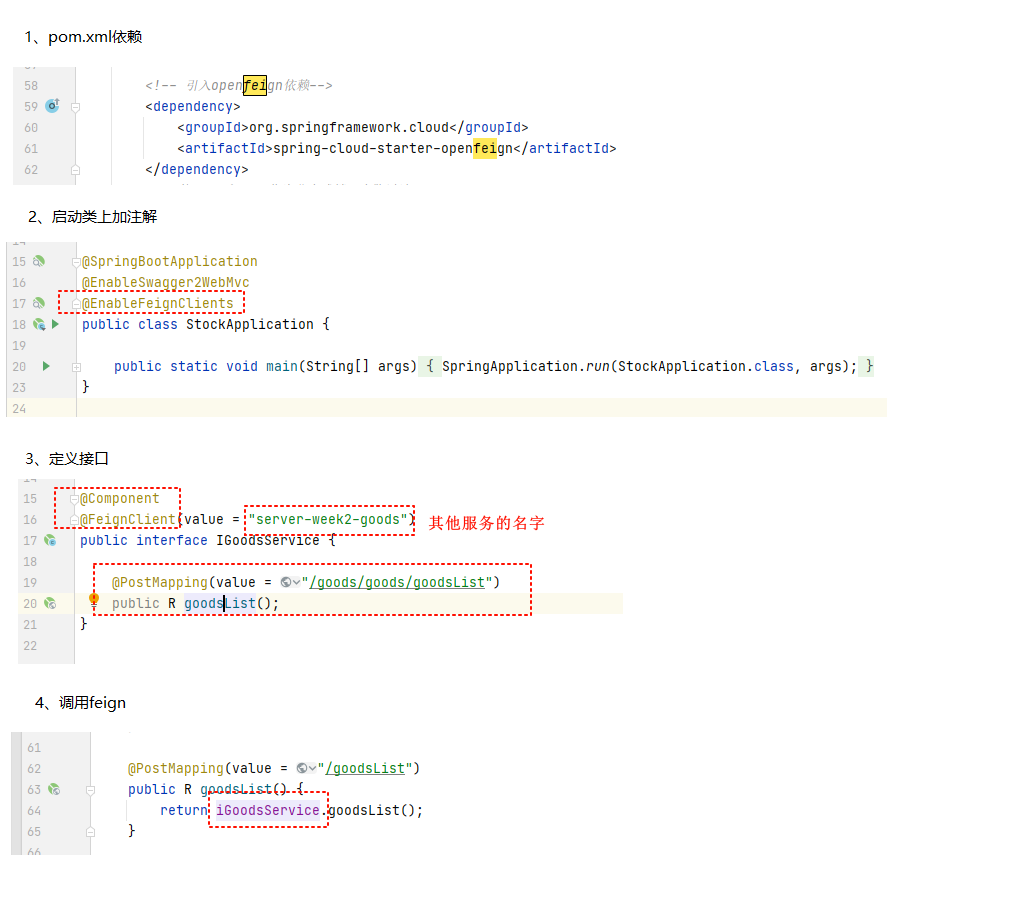Click the org.springframework.cloud groupId text
Viewport: 1024px width, 912px height.
[349, 127]
